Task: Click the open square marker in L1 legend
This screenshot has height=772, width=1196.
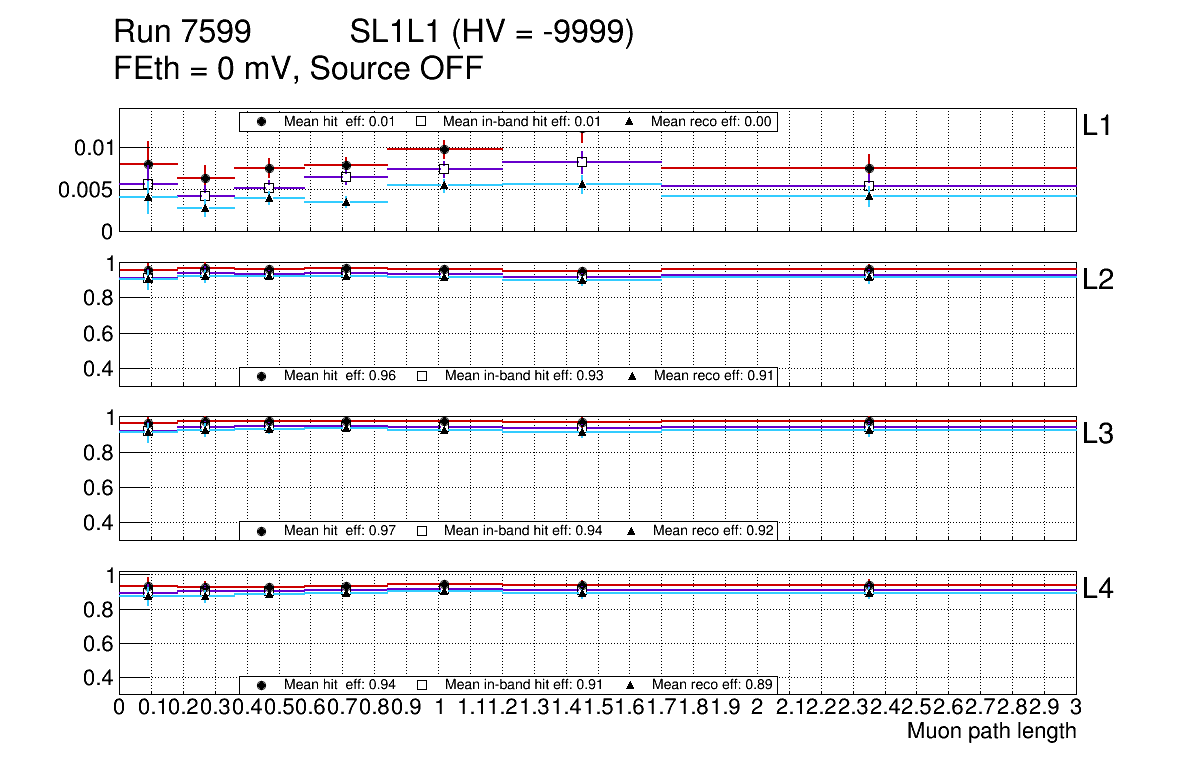Action: click(421, 121)
